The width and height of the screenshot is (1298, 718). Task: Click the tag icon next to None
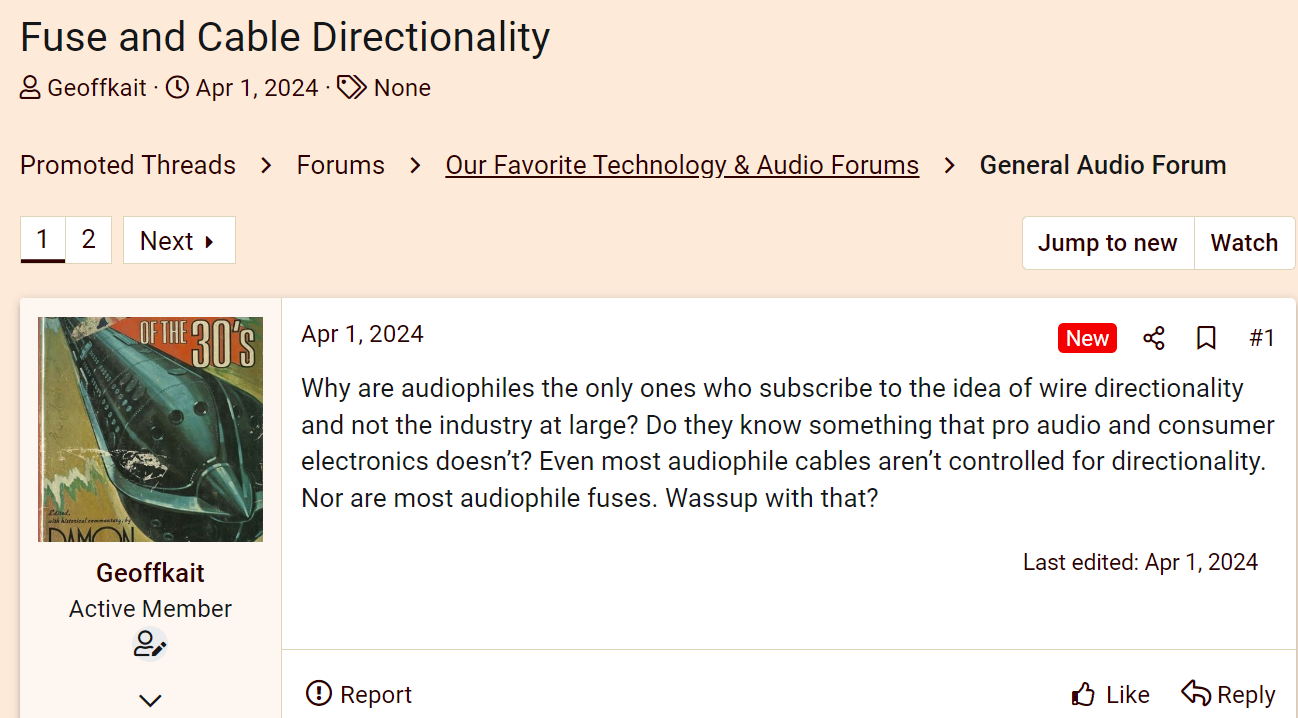351,88
